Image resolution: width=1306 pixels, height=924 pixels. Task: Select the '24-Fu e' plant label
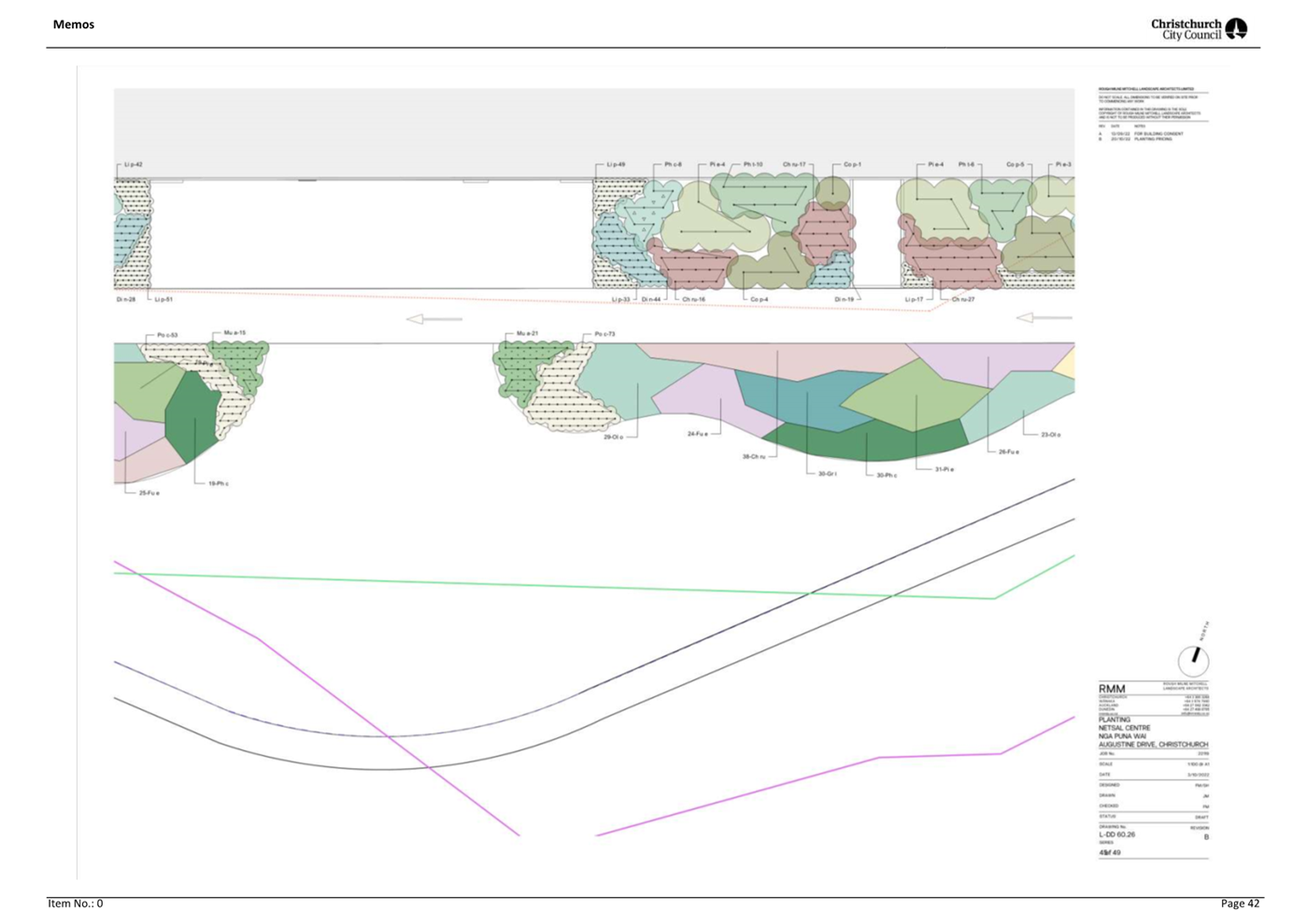click(697, 434)
